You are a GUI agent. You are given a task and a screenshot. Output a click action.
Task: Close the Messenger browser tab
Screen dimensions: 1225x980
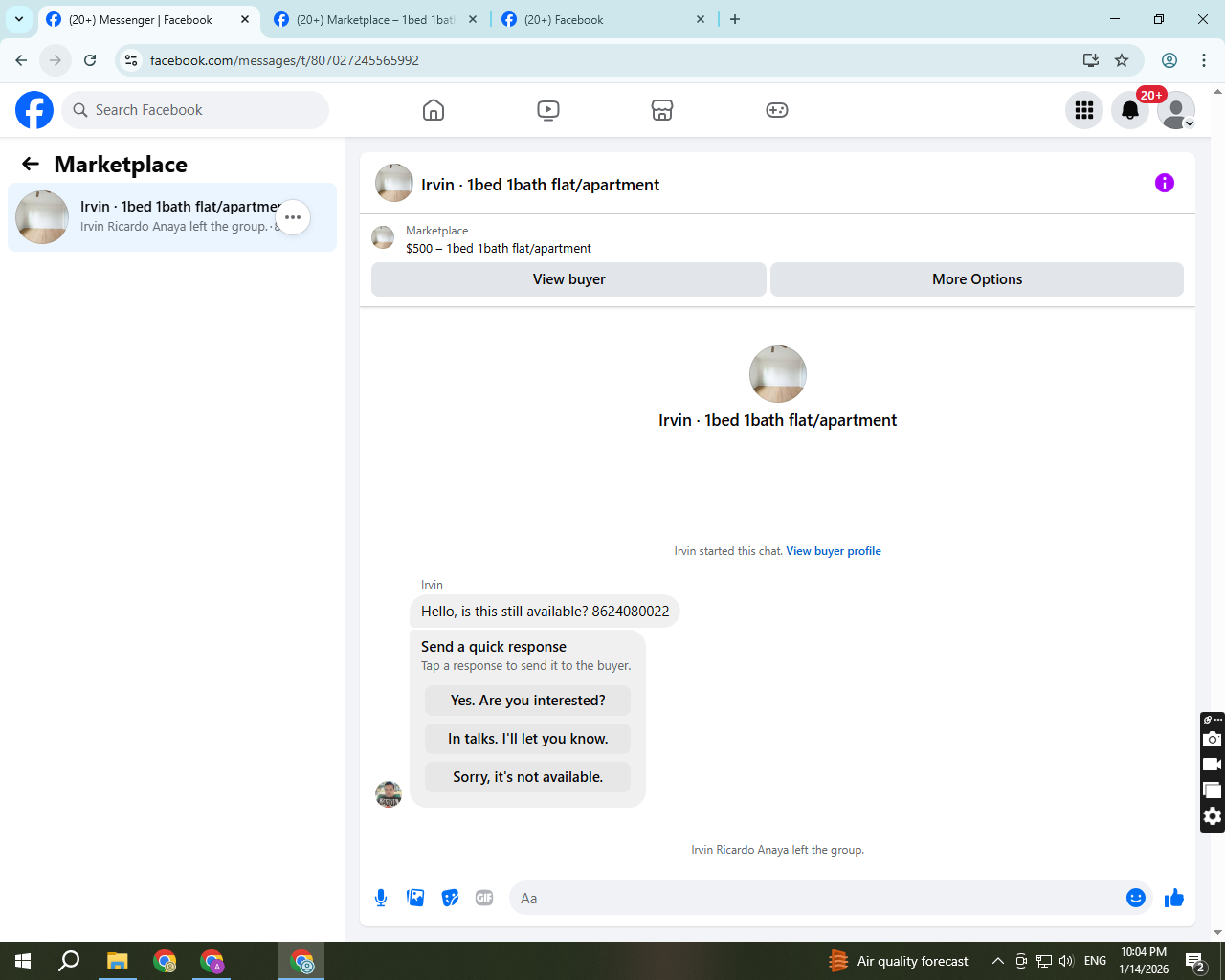245,19
